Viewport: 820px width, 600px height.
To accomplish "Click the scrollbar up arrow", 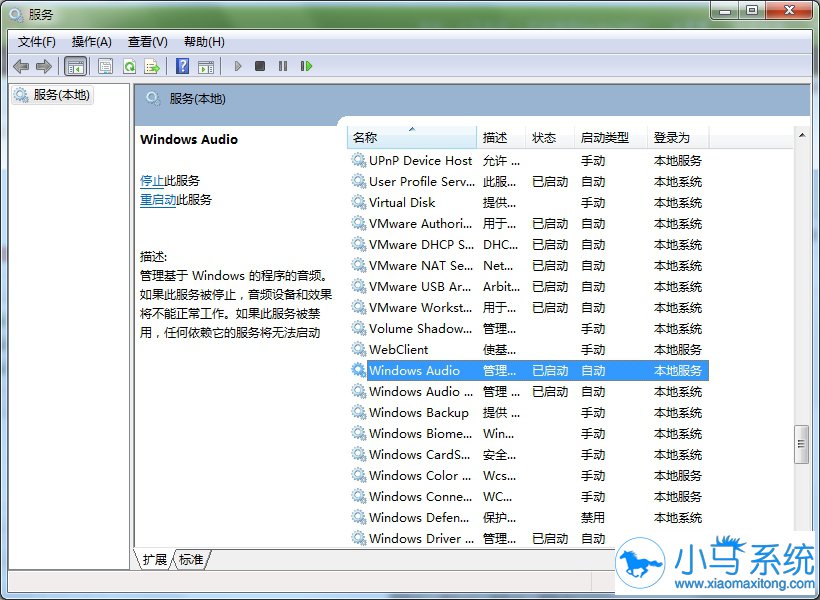I will [802, 135].
